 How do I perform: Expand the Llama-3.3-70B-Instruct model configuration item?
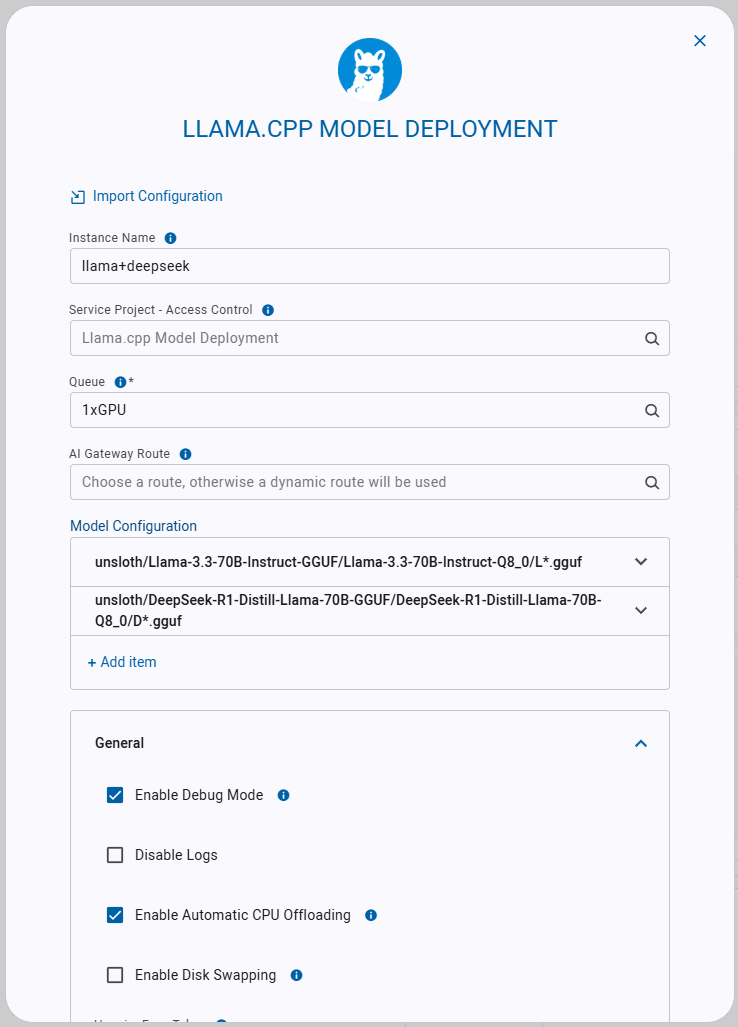641,562
